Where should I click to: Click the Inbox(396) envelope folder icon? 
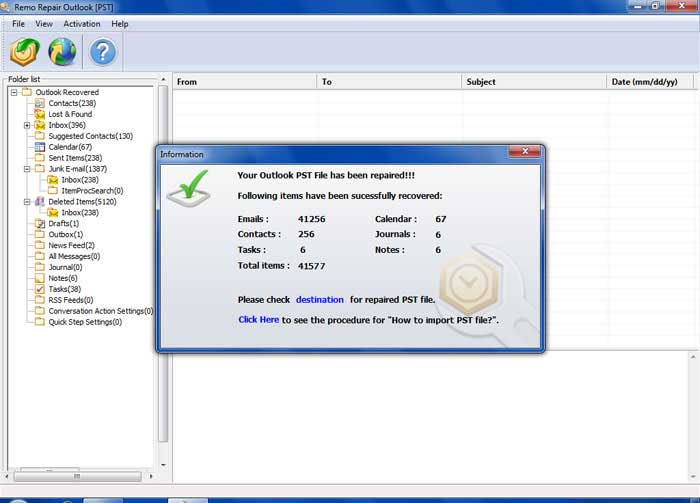click(40, 125)
